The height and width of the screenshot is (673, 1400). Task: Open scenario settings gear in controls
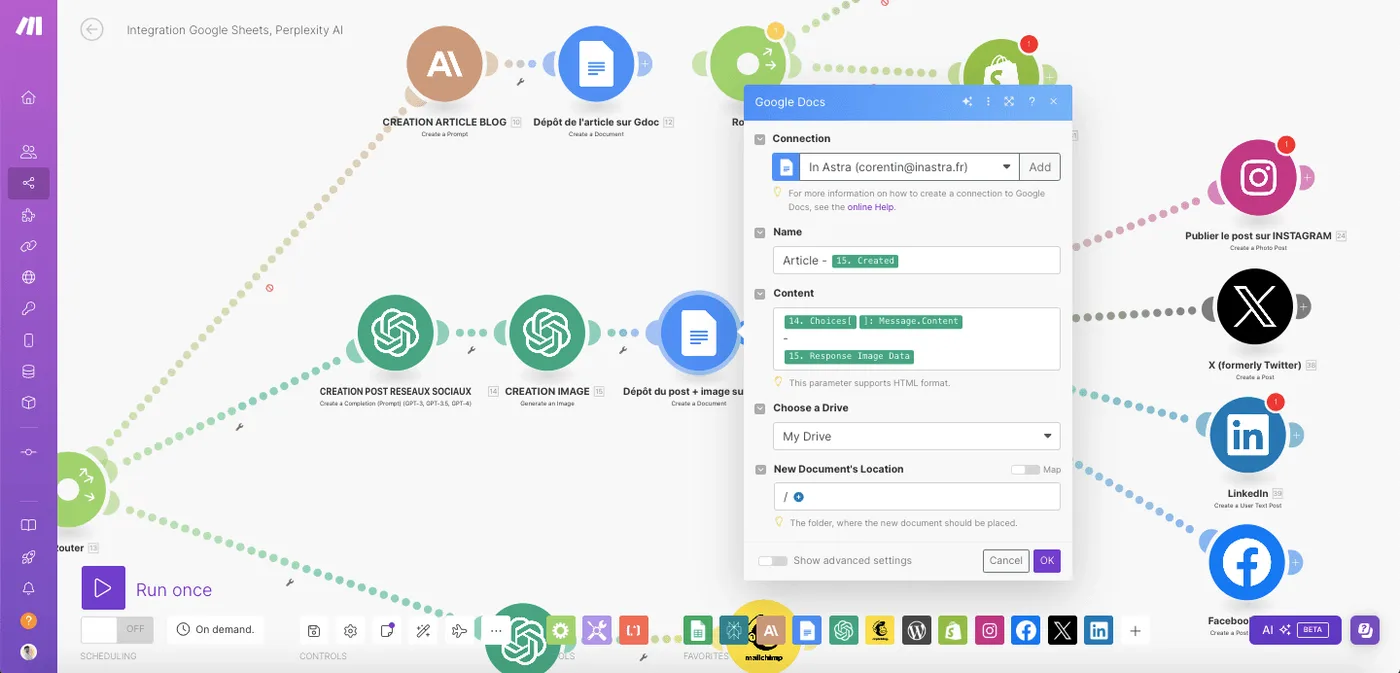click(x=350, y=631)
